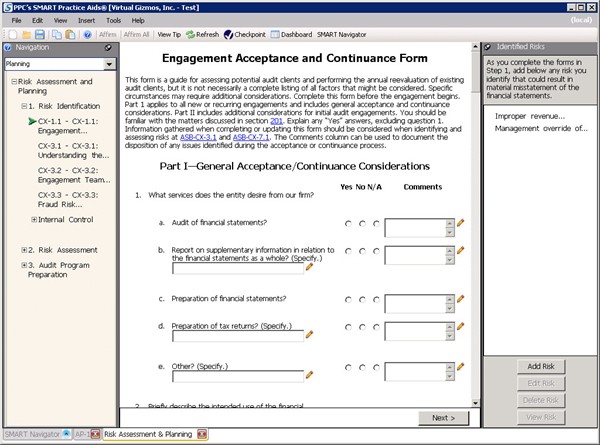Open the Insert menu
This screenshot has height=445, width=600.
(x=88, y=19)
